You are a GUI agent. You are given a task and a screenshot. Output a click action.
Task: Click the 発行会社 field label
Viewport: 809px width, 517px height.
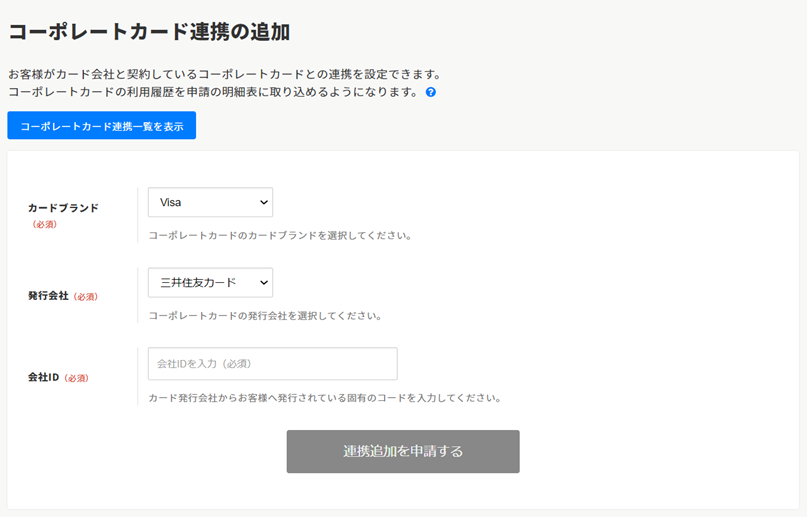[x=48, y=296]
